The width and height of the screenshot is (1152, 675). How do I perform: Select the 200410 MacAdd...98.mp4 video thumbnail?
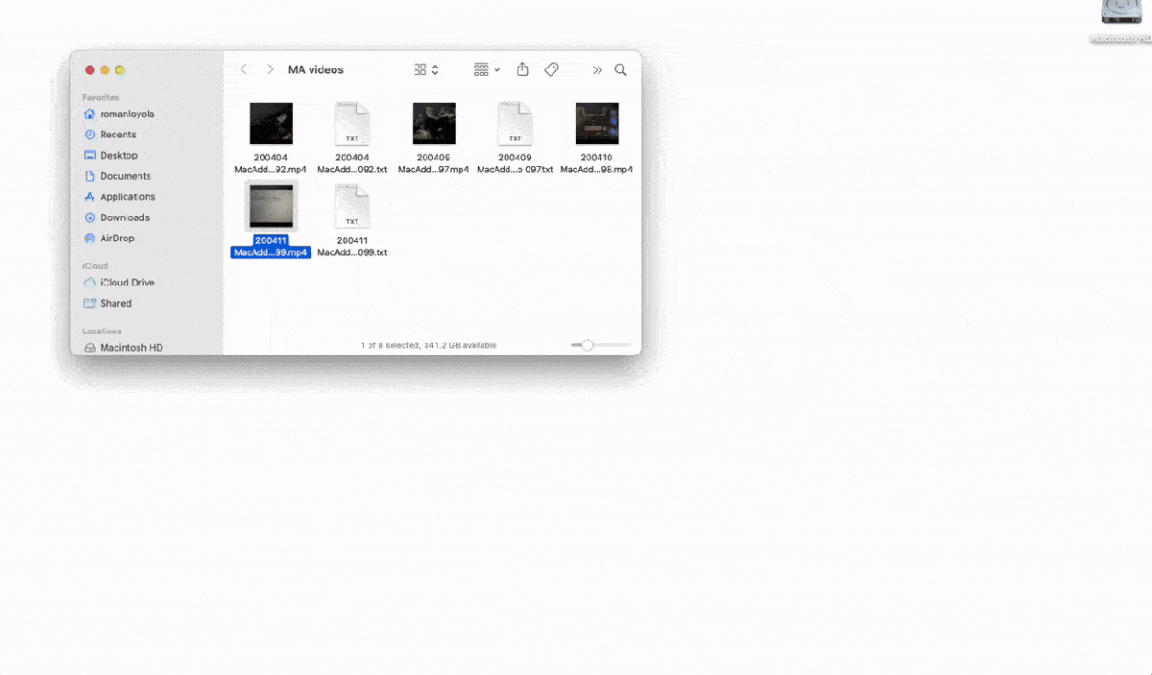point(597,123)
